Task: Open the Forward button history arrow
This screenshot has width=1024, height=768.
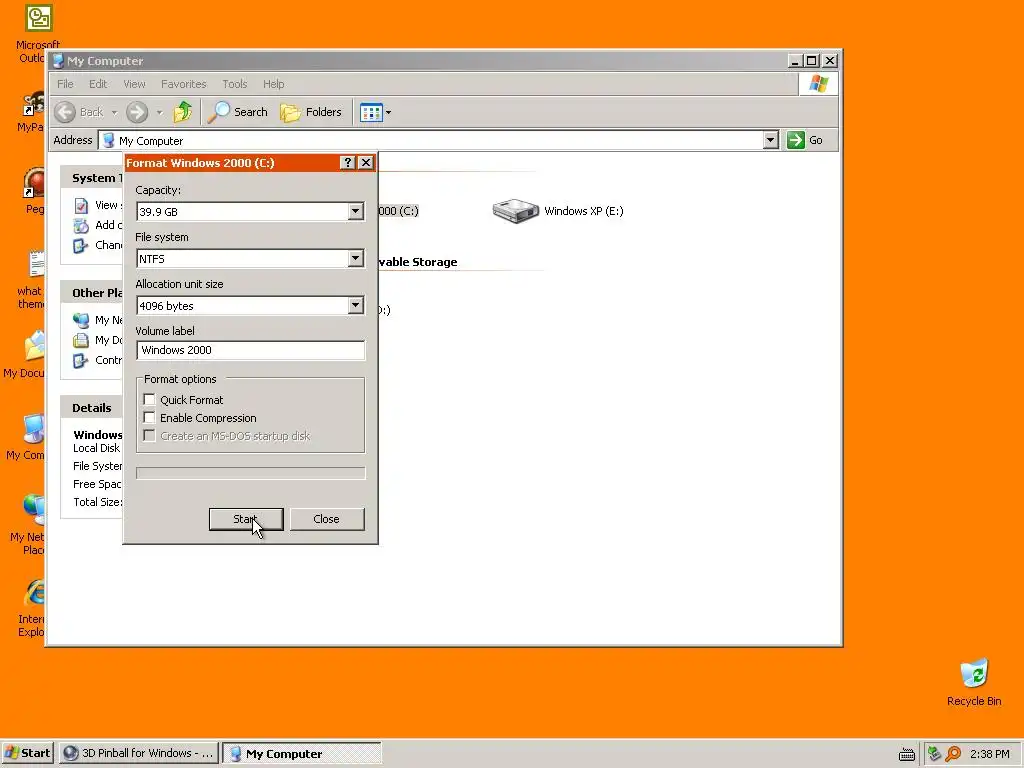Action: tap(159, 112)
